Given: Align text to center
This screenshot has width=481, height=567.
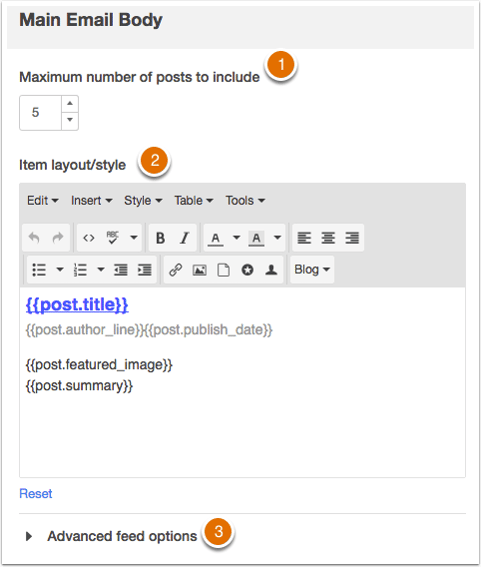Looking at the screenshot, I should tap(328, 238).
